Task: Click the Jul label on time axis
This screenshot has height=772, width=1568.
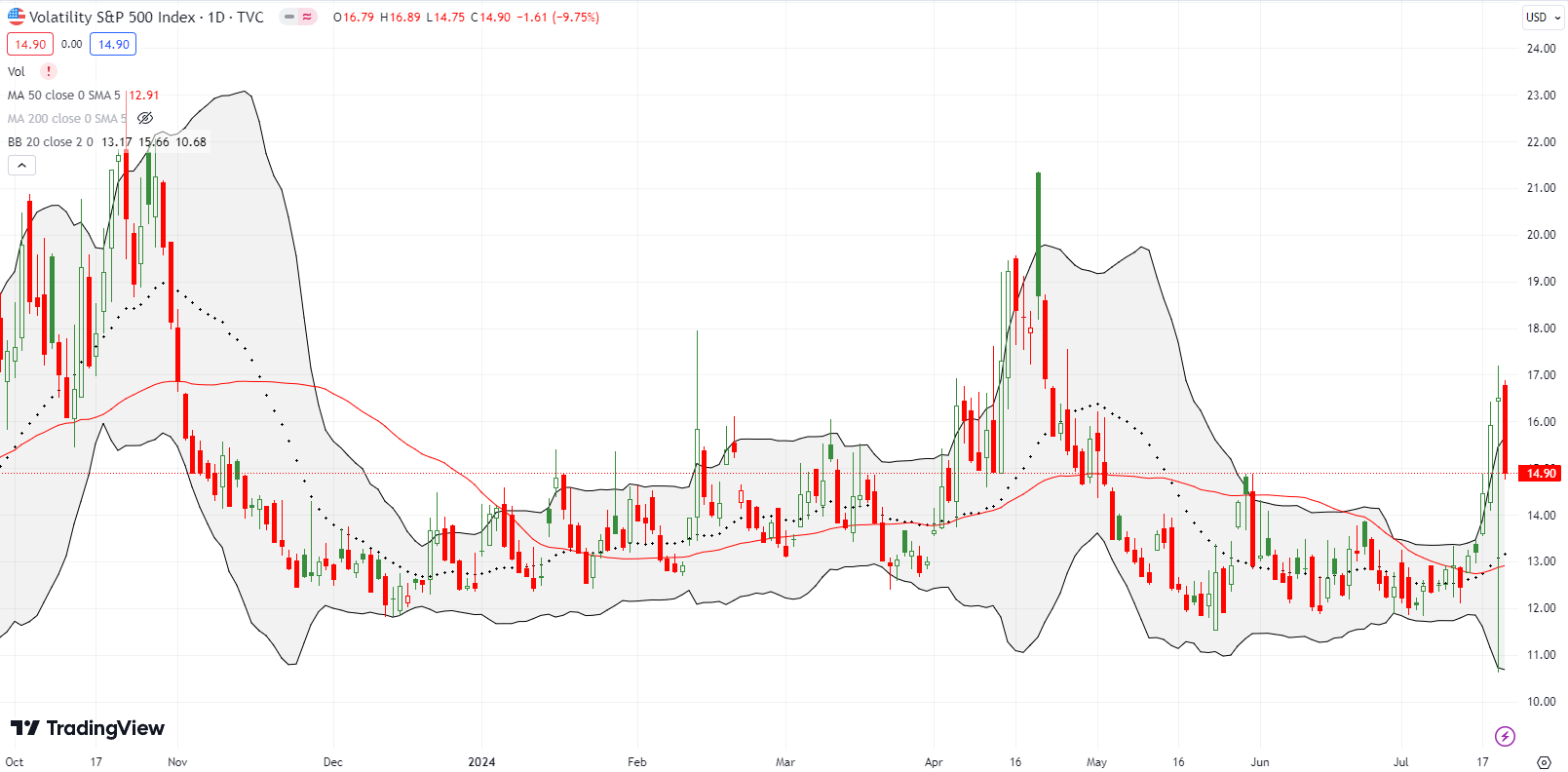Action: pos(1401,761)
